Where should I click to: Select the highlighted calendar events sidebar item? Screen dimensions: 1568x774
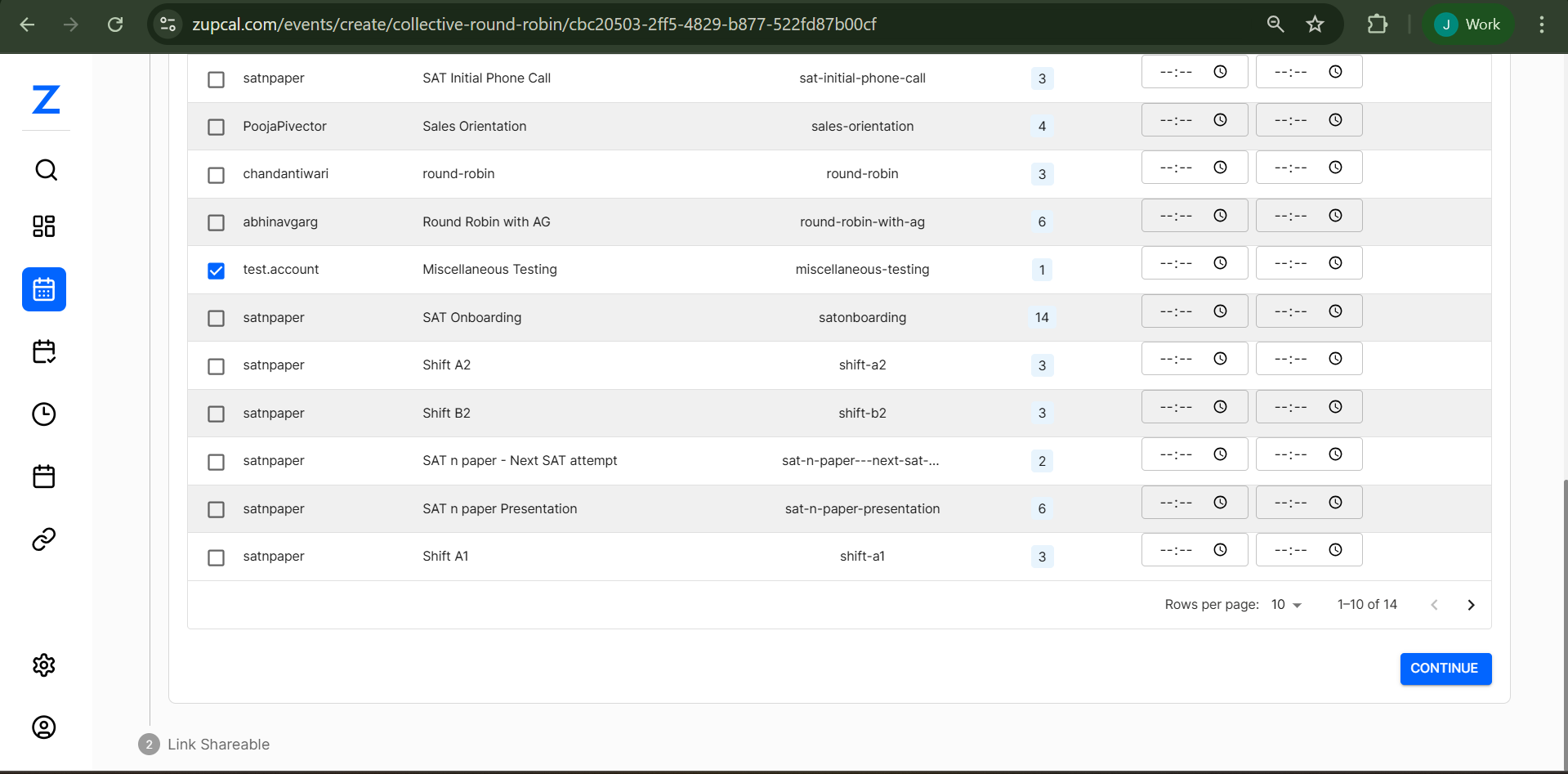[x=44, y=289]
